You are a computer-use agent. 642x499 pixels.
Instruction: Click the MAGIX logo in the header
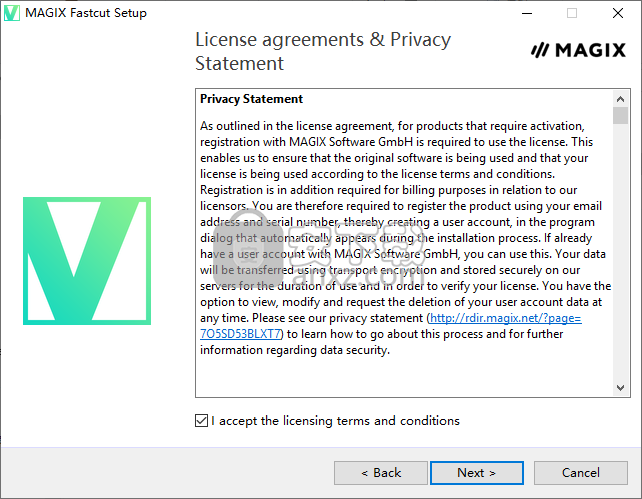point(578,50)
